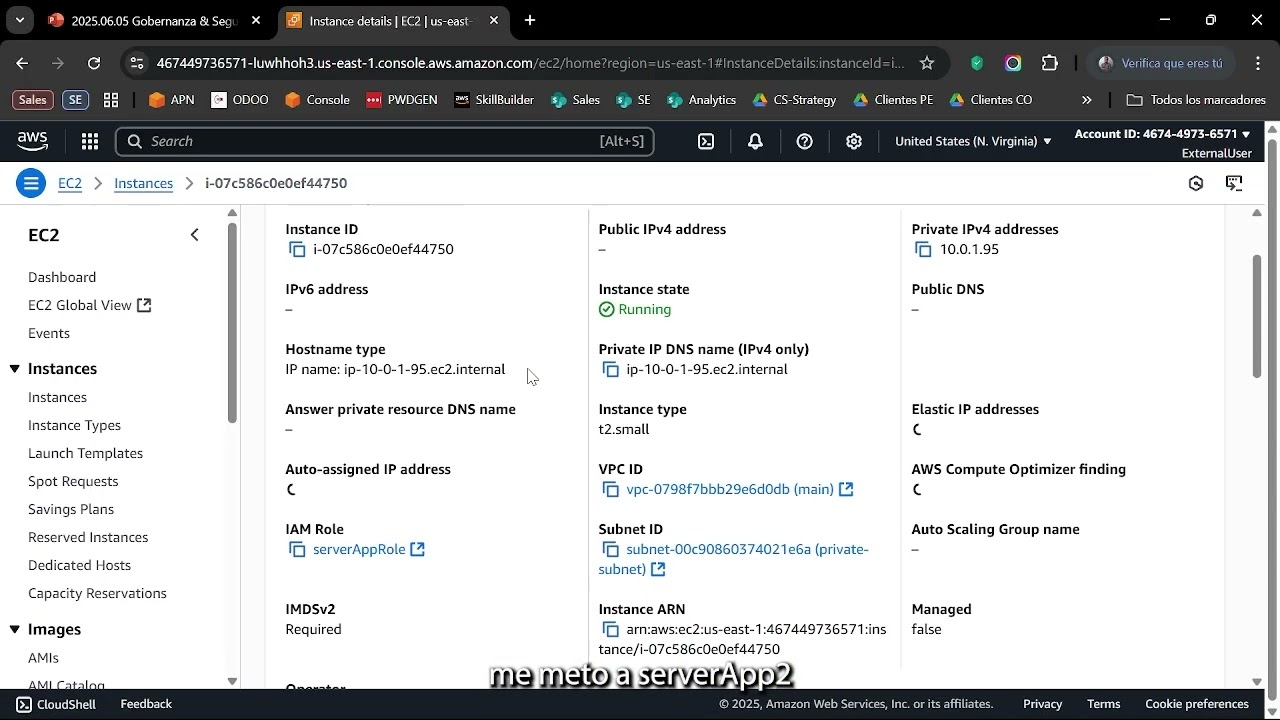Open Dedicated Hosts in sidebar
The height and width of the screenshot is (720, 1280).
[79, 565]
